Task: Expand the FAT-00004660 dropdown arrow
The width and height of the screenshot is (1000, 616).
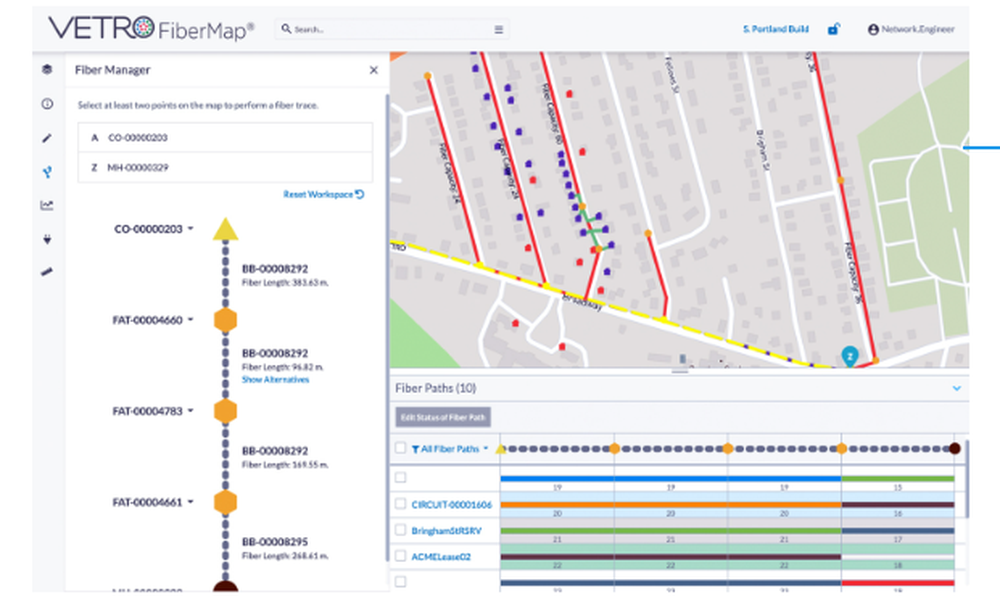Action: tap(191, 320)
